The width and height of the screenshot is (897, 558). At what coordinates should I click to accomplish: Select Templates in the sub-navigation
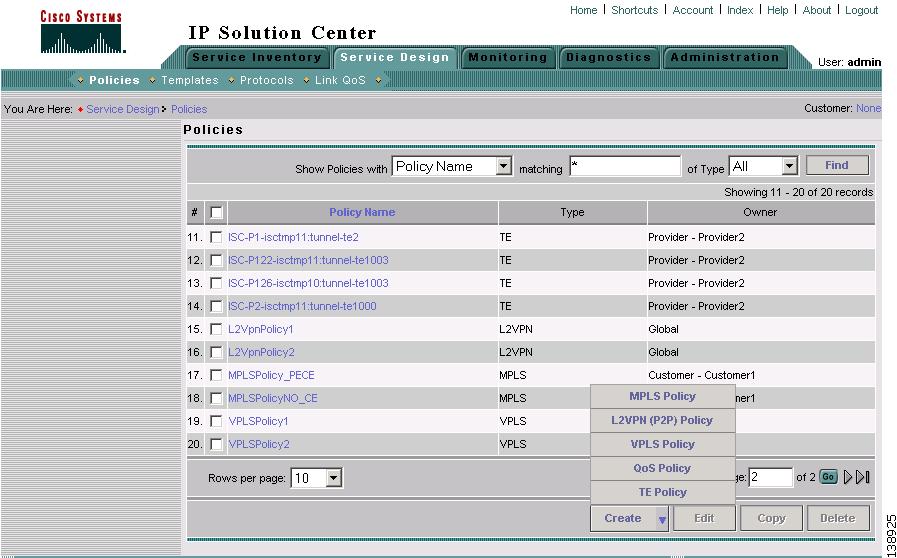coord(190,80)
